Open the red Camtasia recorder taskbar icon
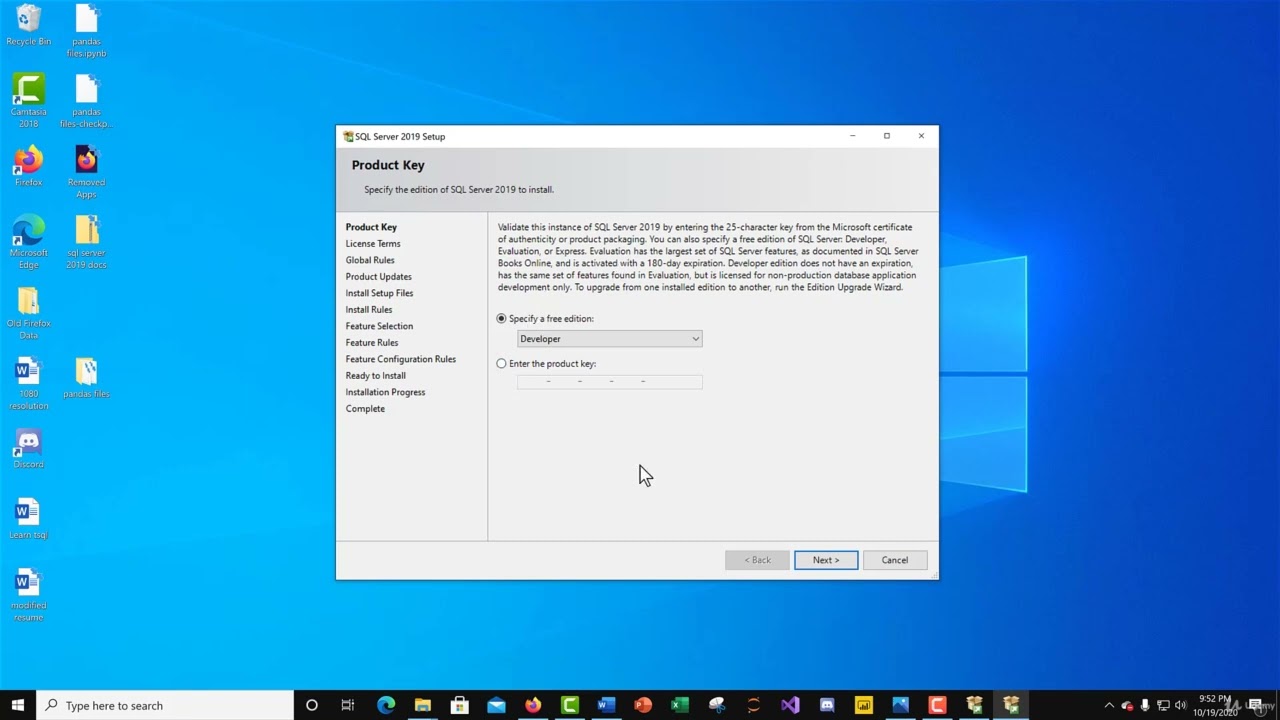Image resolution: width=1280 pixels, height=720 pixels. pos(937,705)
